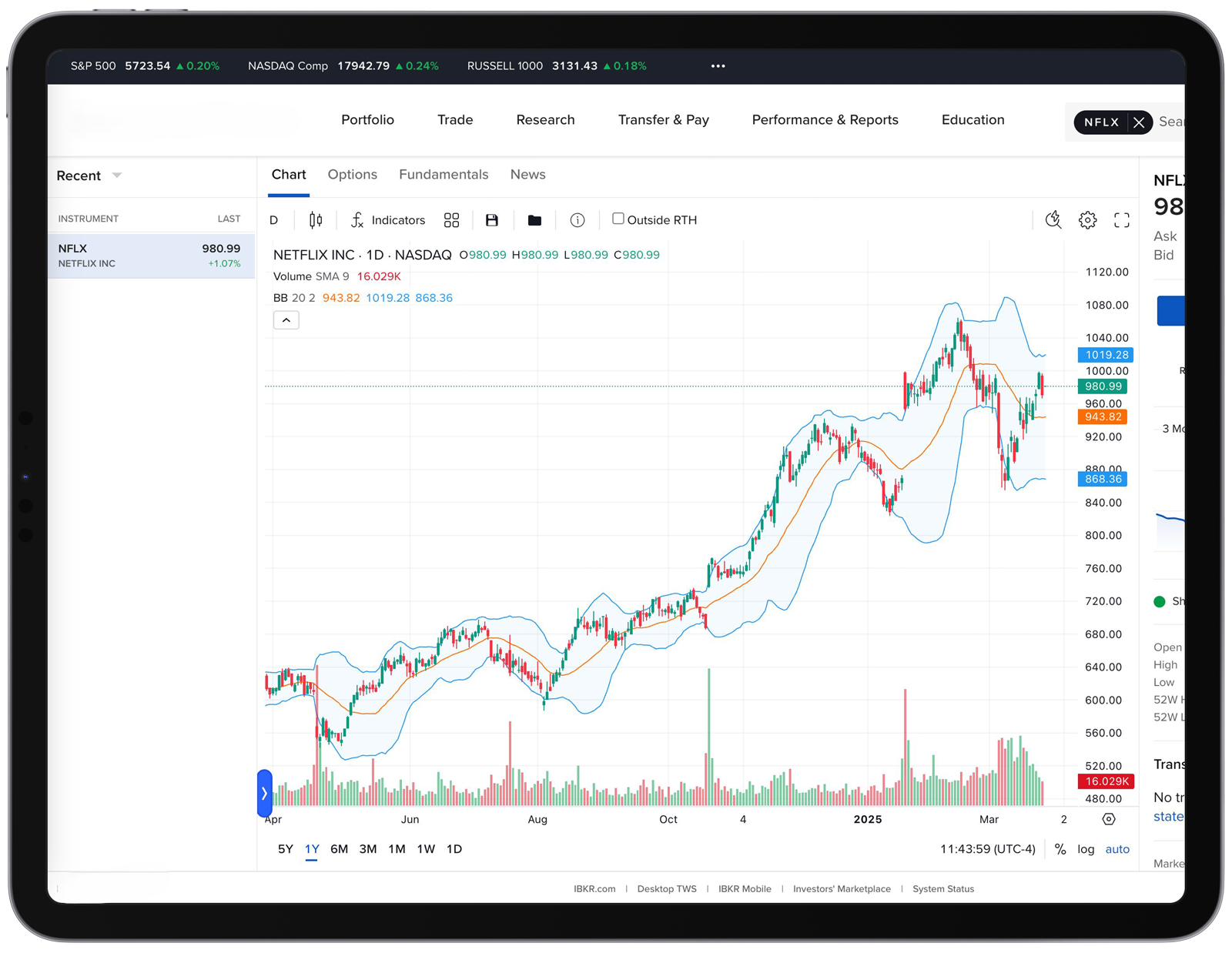
Task: Click the green 980.99 price axis label
Action: click(1103, 386)
